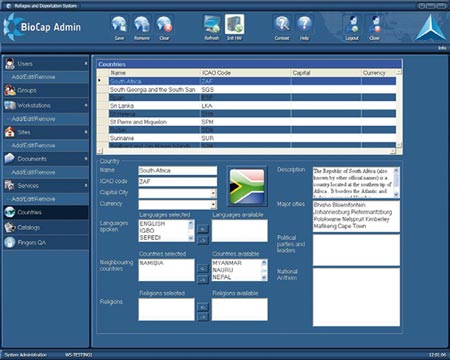Open the Currency dropdown

pyautogui.click(x=214, y=204)
